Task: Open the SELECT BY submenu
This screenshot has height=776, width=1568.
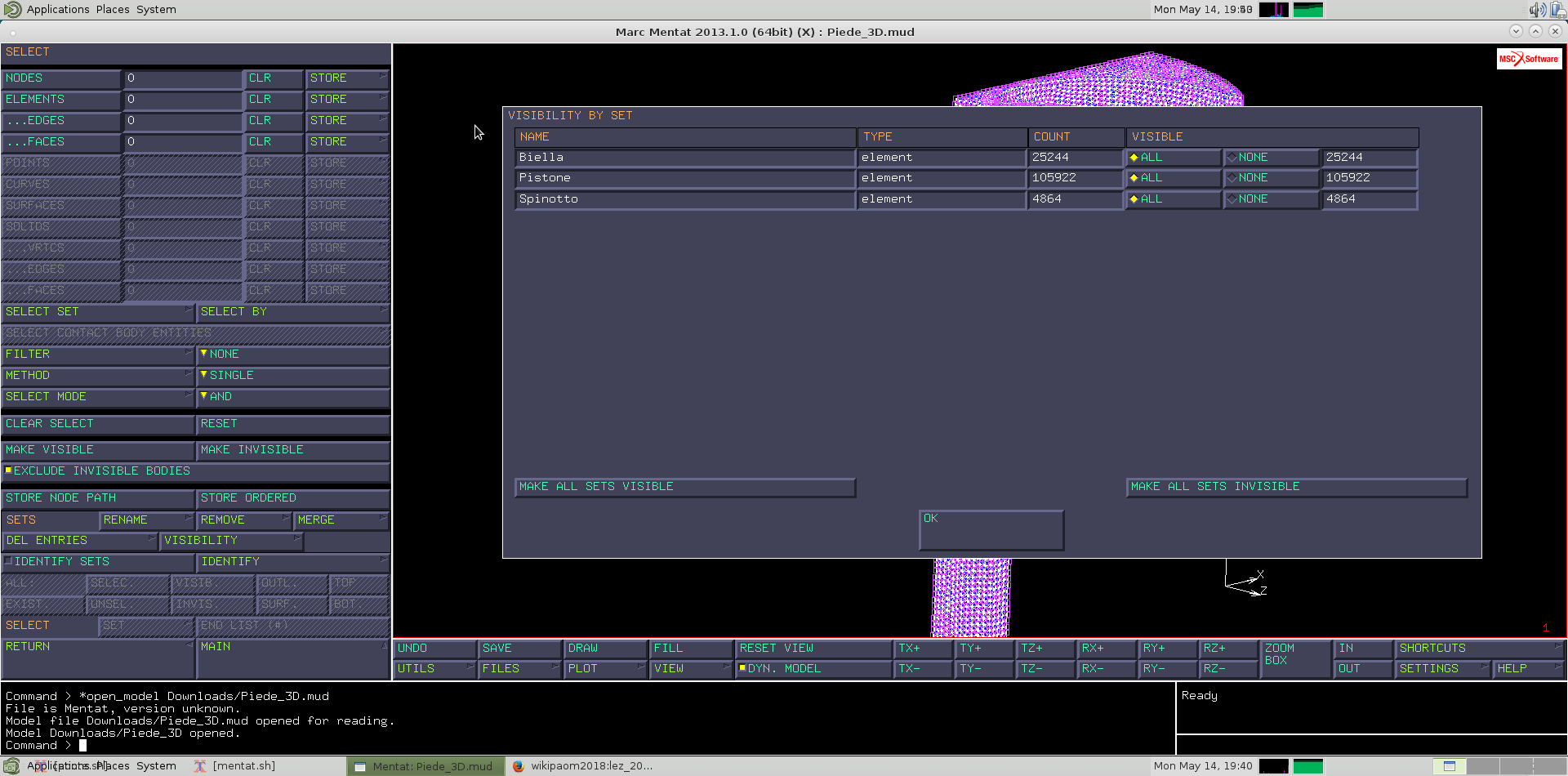Action: [x=293, y=312]
